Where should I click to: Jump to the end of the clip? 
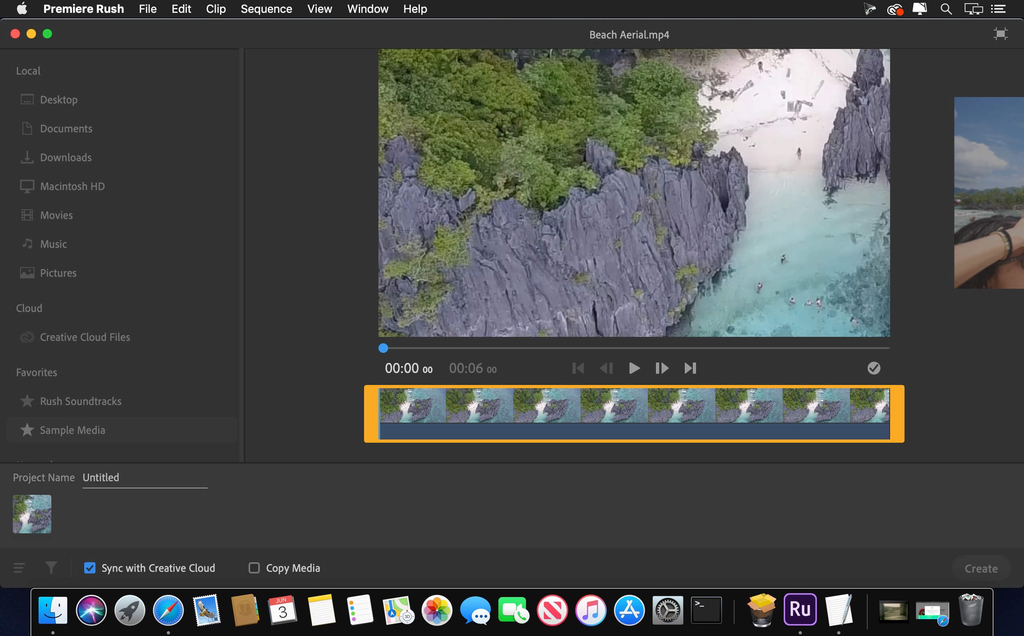pyautogui.click(x=690, y=368)
